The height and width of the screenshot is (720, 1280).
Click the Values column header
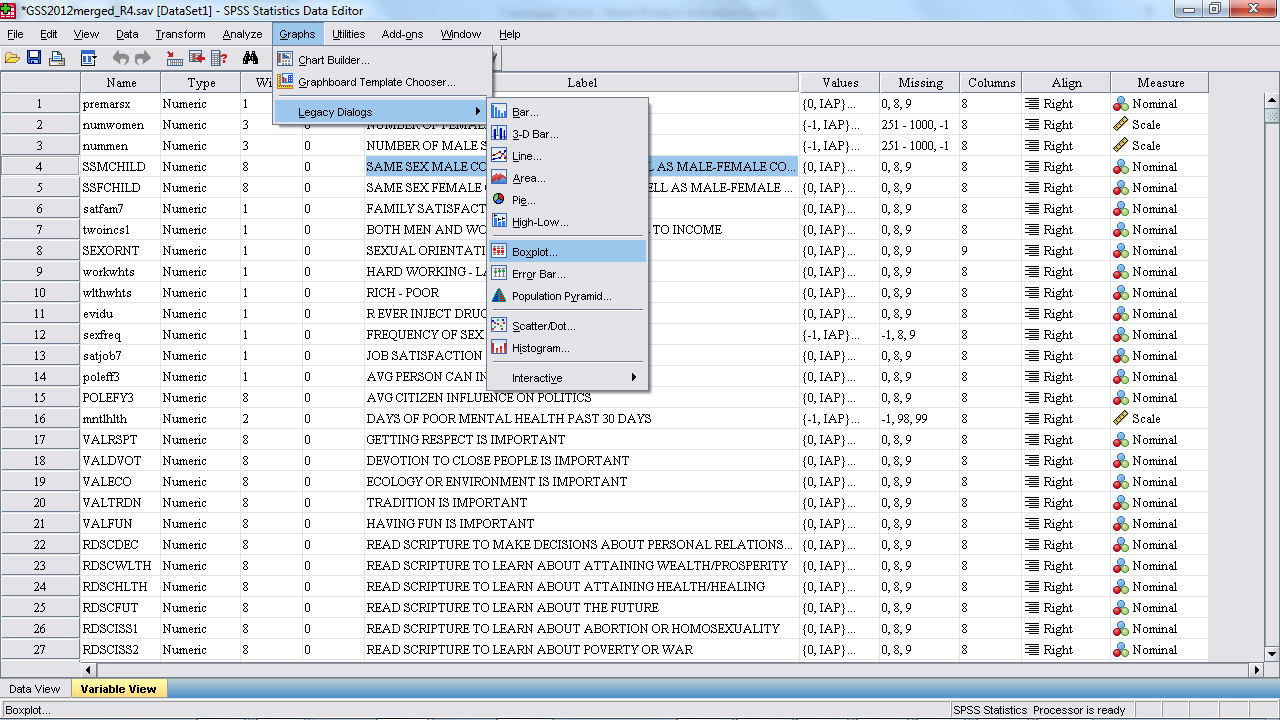coord(840,83)
